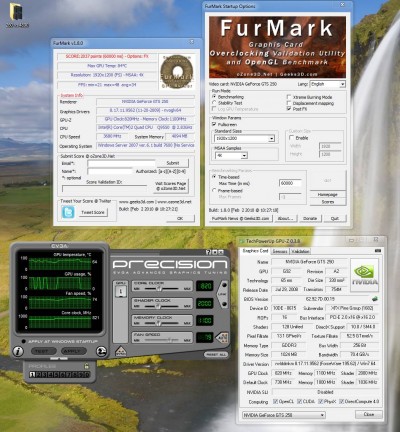The image size is (400, 432).
Task: Click the Twitter bird icon
Action: pos(68,212)
